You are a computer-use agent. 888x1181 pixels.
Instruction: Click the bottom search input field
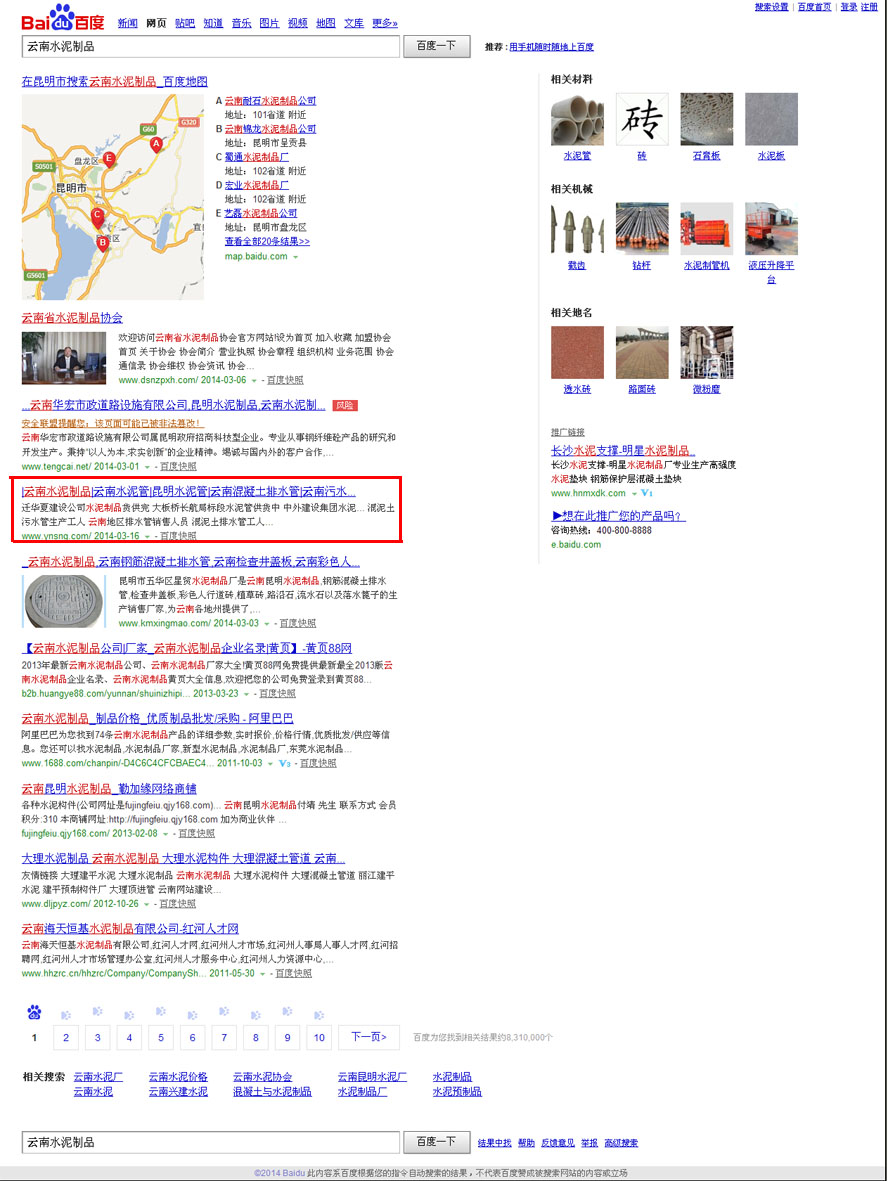click(x=210, y=1142)
